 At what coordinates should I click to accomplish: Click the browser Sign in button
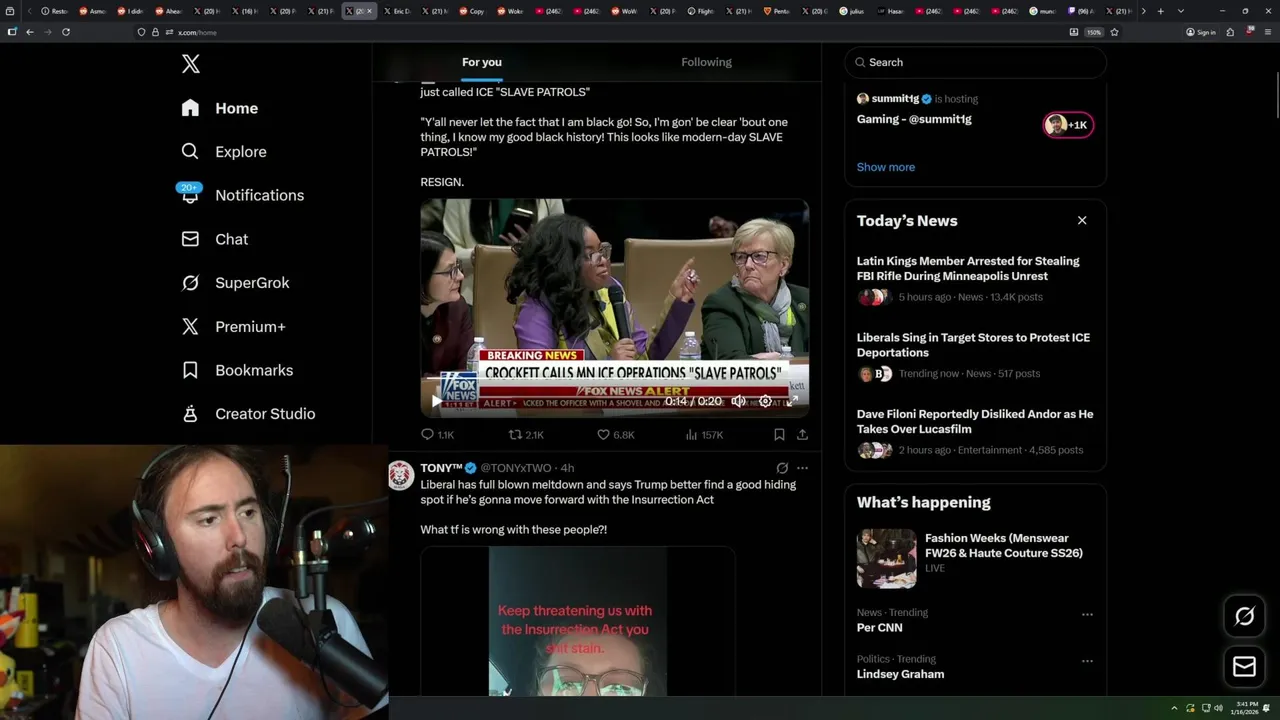1201,32
